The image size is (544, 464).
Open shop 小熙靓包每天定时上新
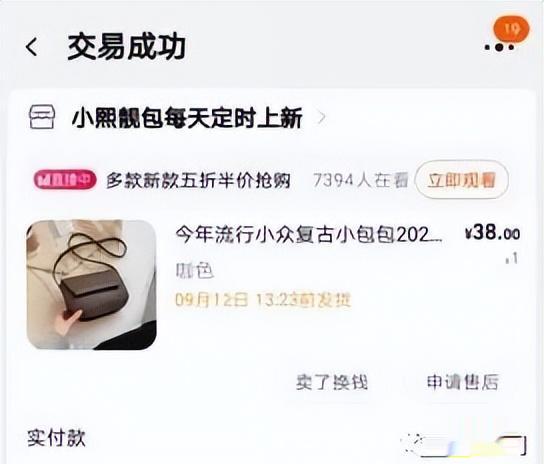(187, 118)
